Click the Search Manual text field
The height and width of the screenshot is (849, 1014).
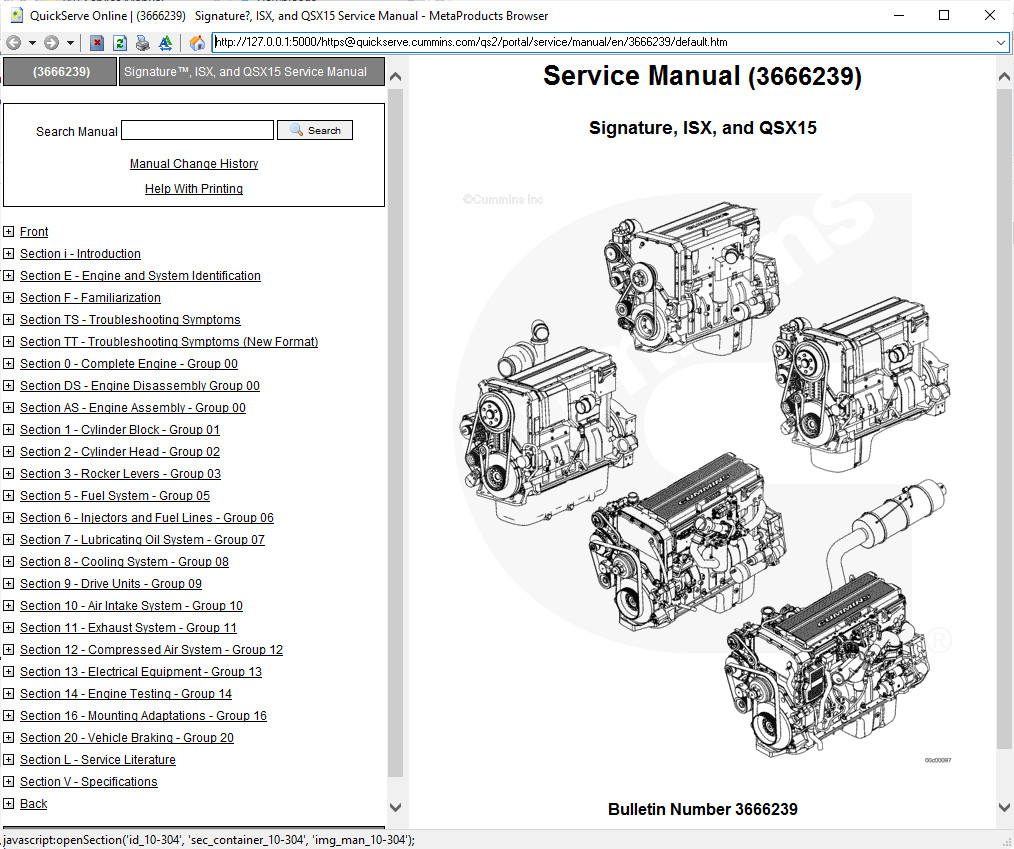click(x=197, y=130)
